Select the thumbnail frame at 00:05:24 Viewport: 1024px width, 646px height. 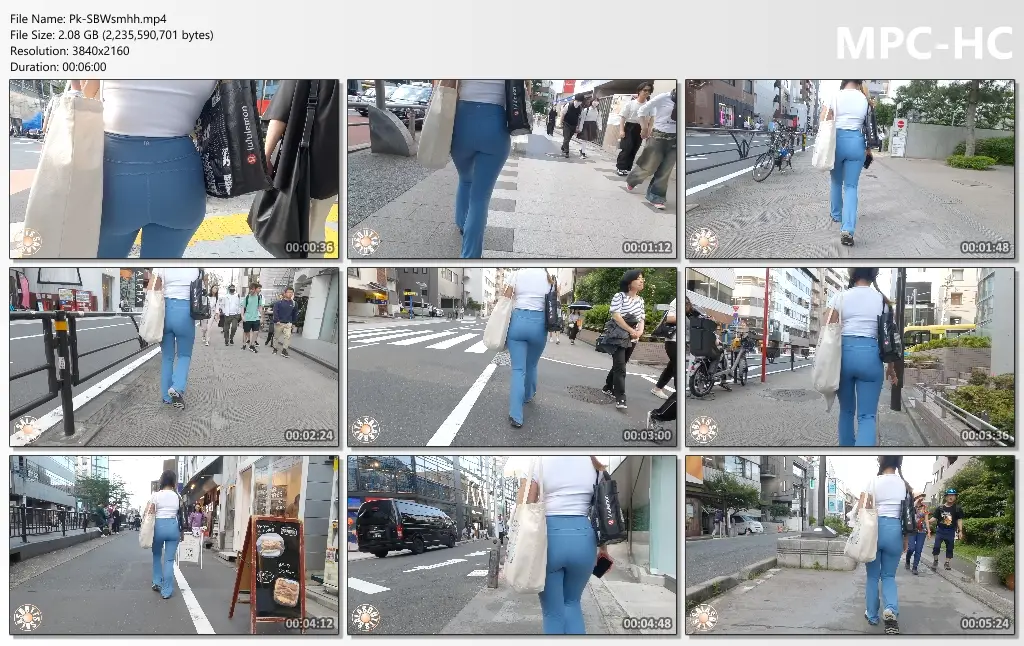850,545
